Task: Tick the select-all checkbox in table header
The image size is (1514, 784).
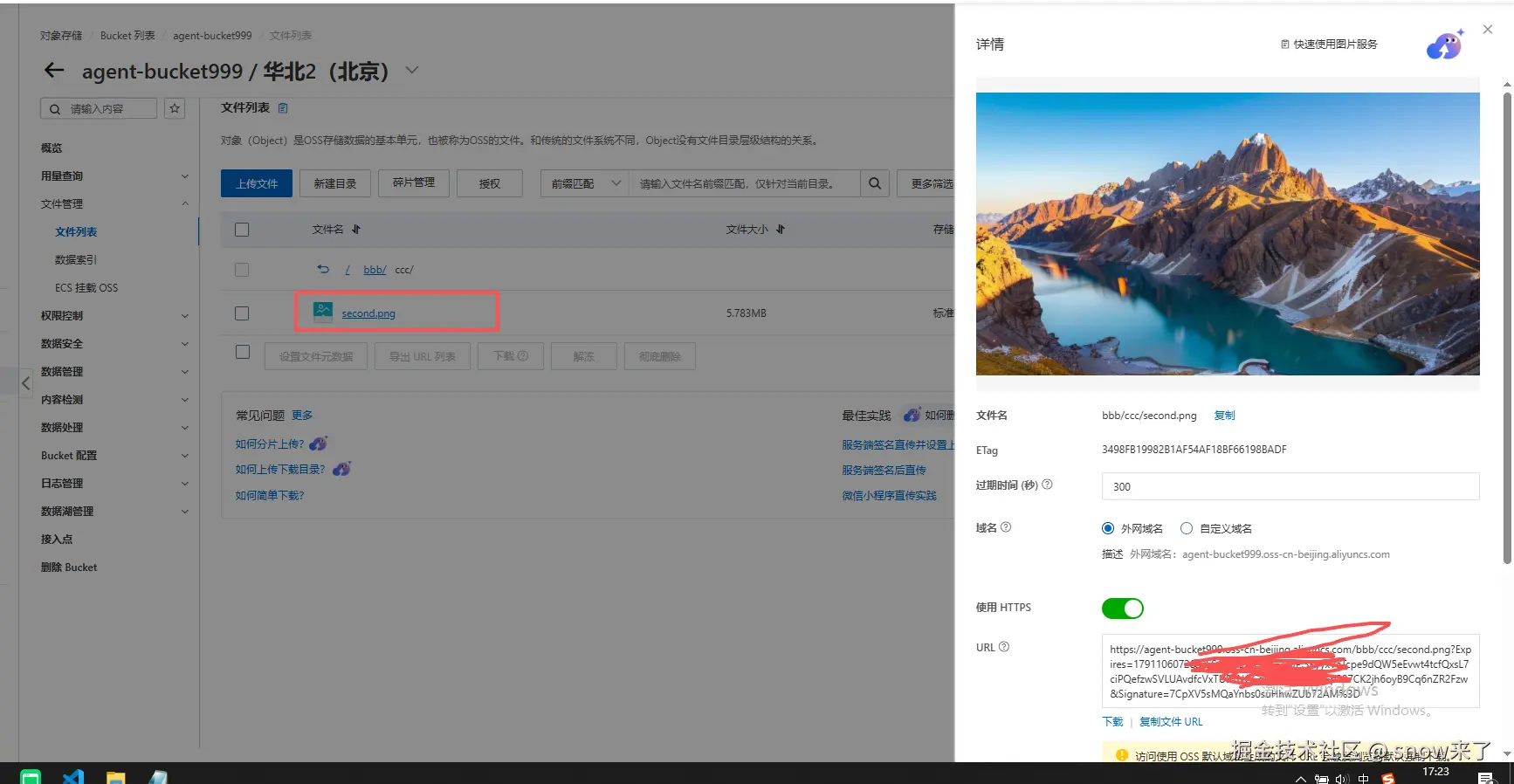Action: pyautogui.click(x=242, y=230)
